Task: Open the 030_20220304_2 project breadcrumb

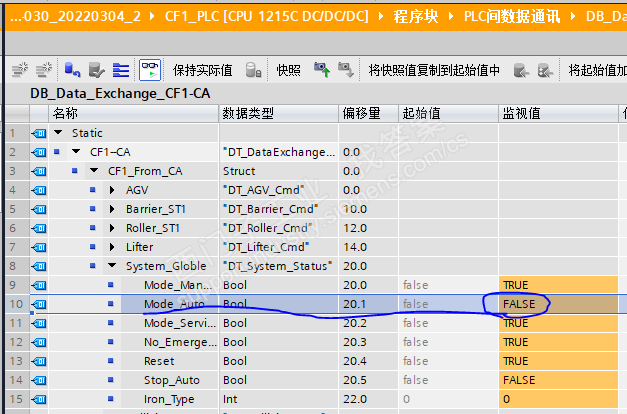Action: click(x=76, y=16)
